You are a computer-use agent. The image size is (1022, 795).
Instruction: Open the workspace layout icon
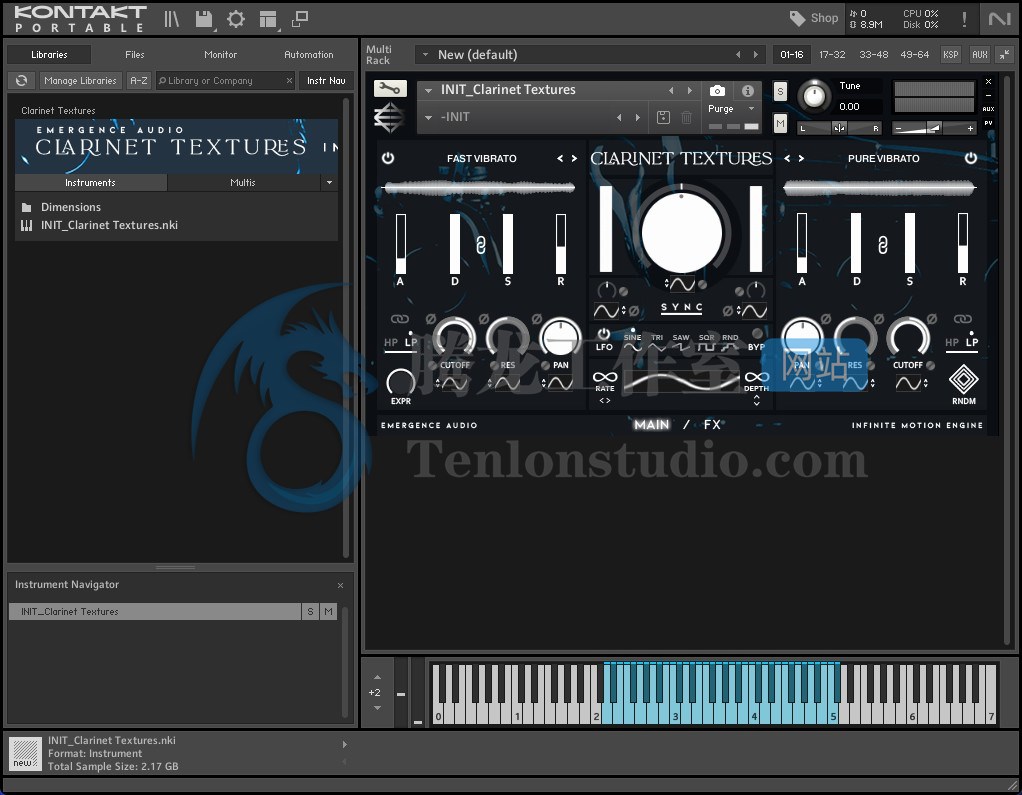pyautogui.click(x=268, y=20)
